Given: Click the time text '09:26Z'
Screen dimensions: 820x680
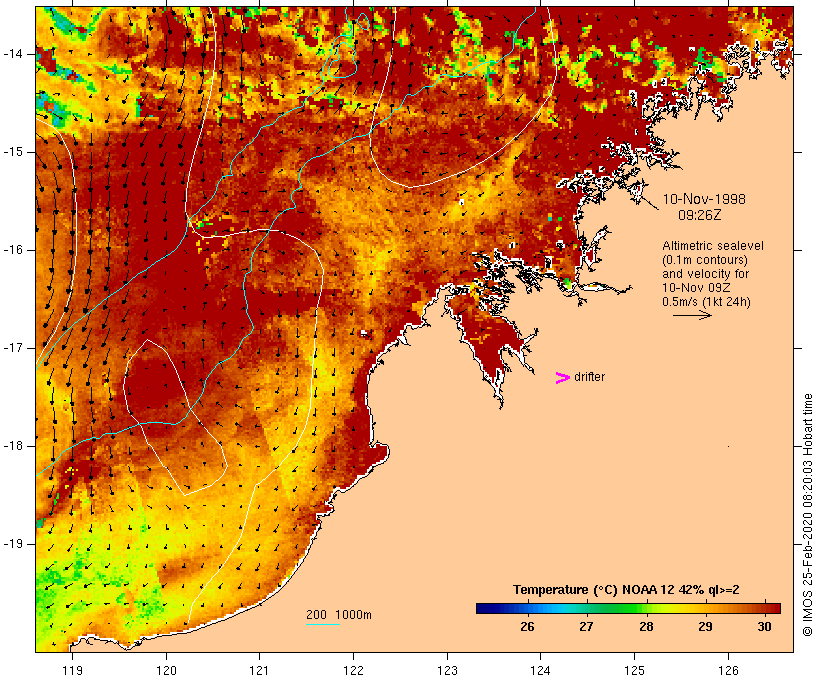Looking at the screenshot, I should [x=700, y=215].
